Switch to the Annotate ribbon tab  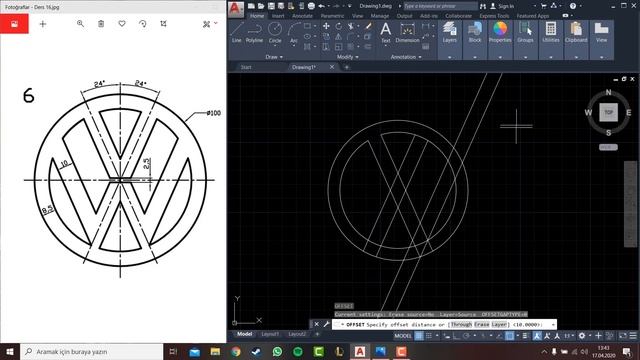click(302, 16)
